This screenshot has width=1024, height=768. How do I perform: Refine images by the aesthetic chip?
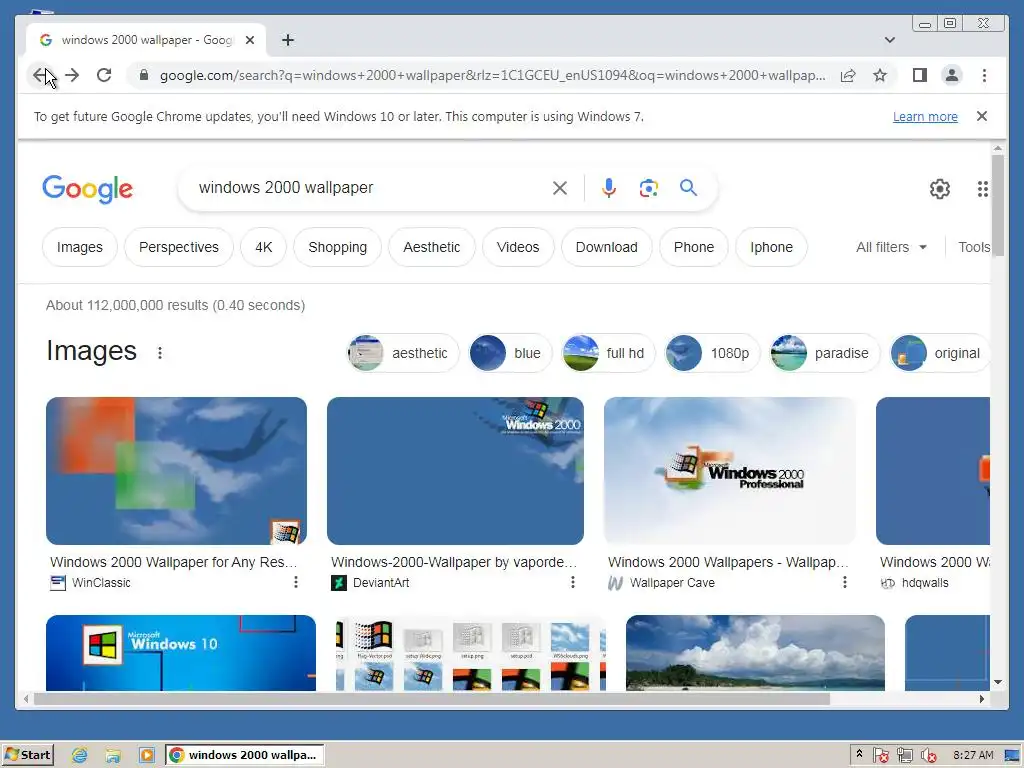403,353
